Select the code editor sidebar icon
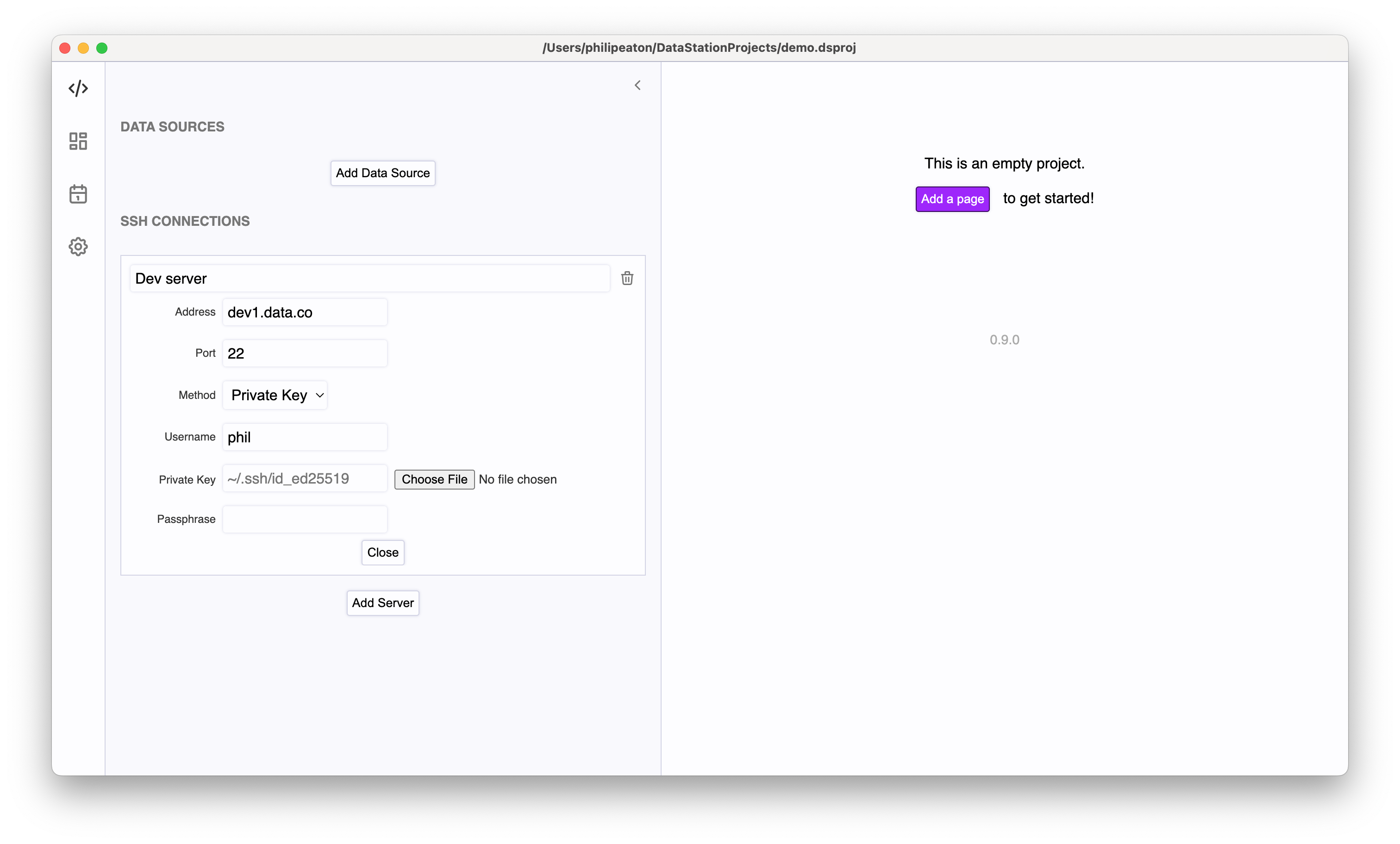This screenshot has height=844, width=1400. point(78,88)
